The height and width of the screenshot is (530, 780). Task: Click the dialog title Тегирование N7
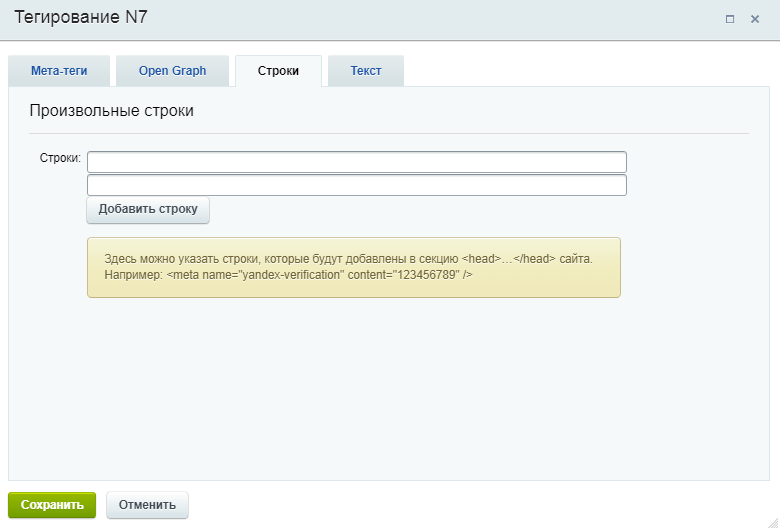(80, 18)
